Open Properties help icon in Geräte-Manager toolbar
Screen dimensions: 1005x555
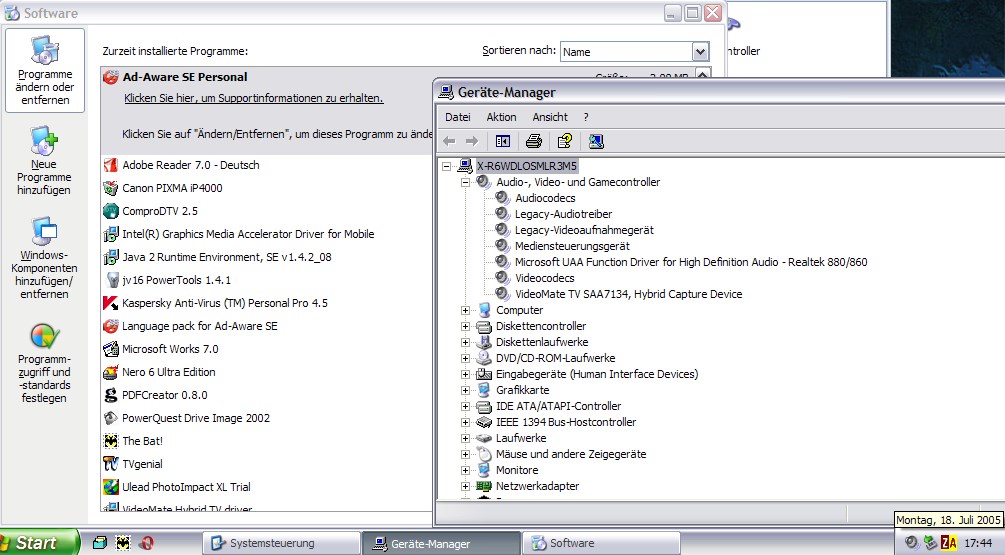565,141
